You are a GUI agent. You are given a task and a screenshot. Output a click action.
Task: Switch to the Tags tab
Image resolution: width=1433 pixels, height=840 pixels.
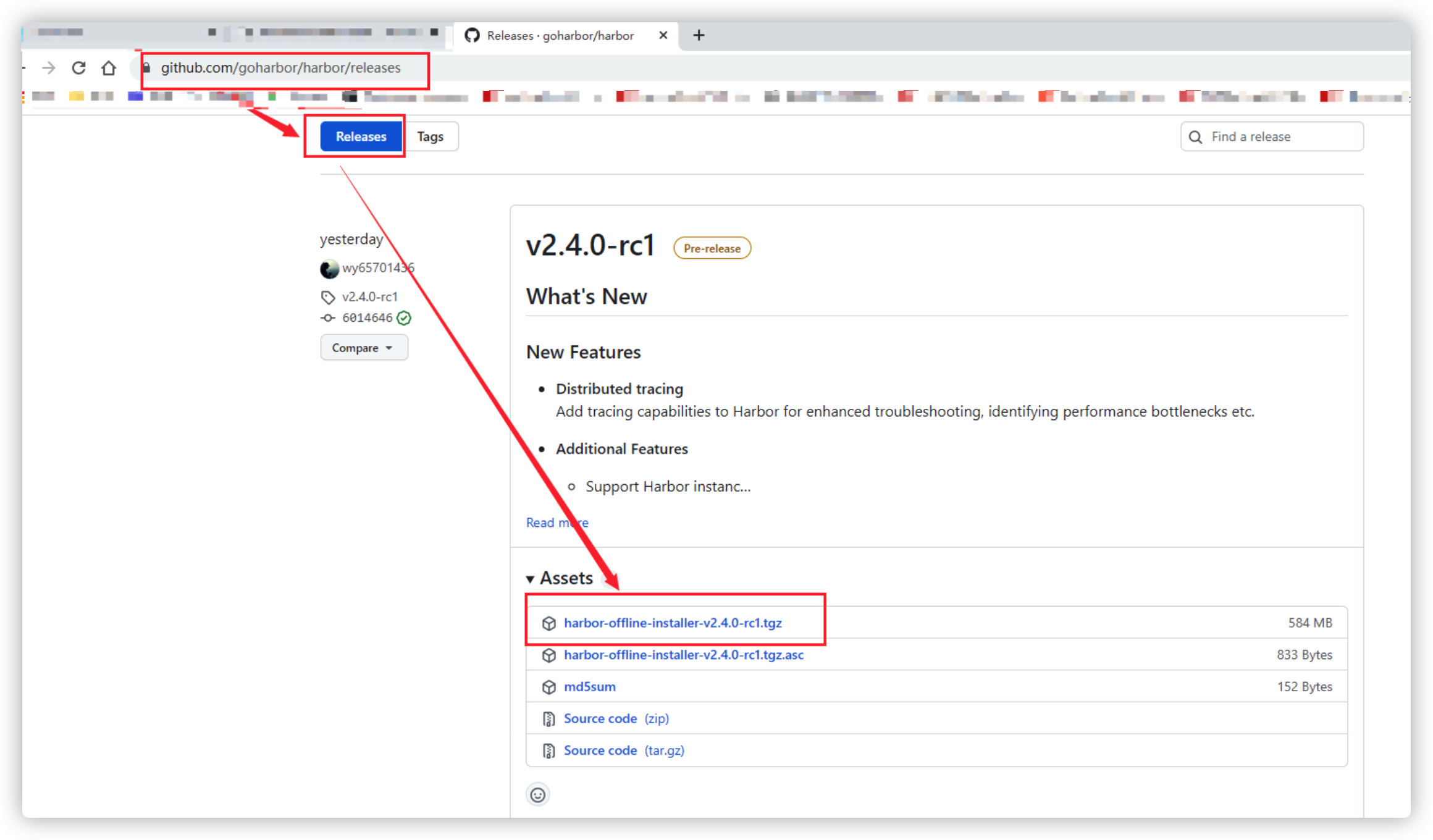(430, 136)
